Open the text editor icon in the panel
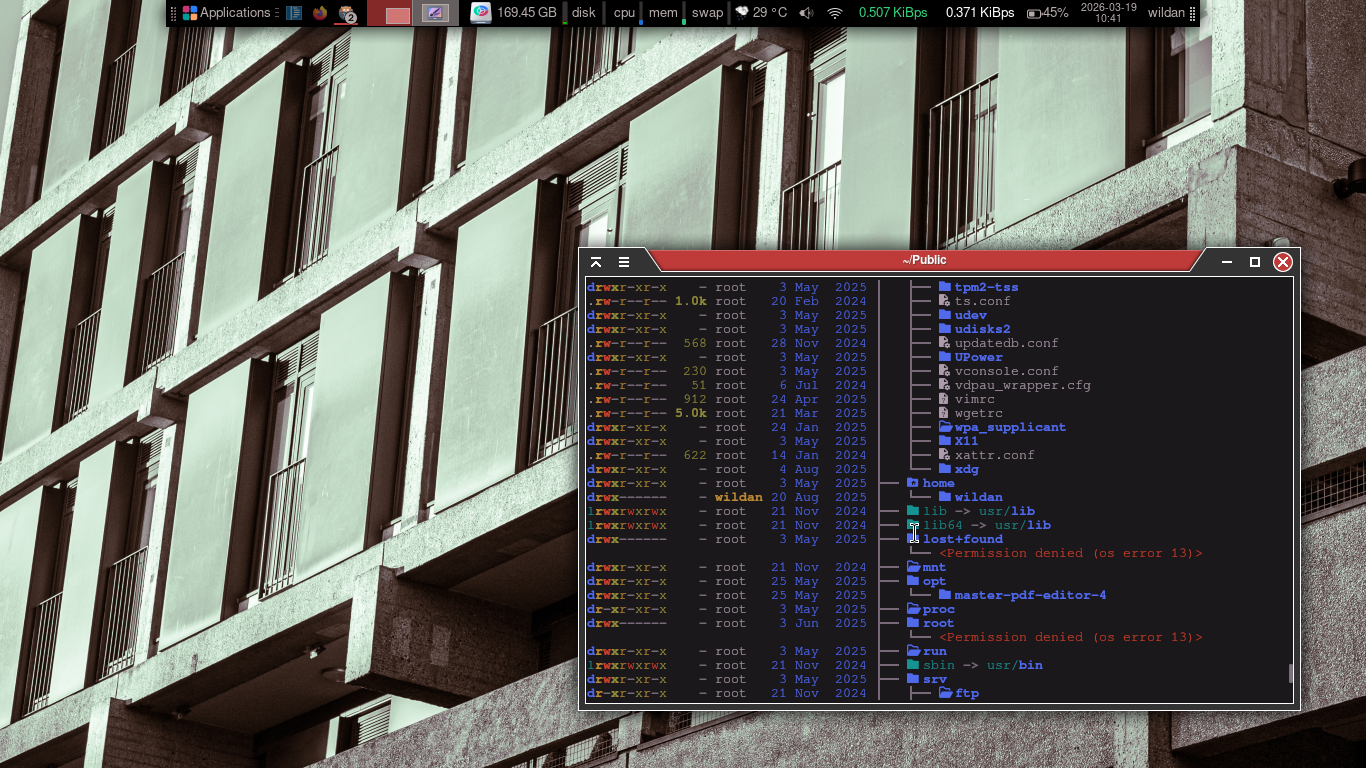This screenshot has height=768, width=1366. click(293, 13)
